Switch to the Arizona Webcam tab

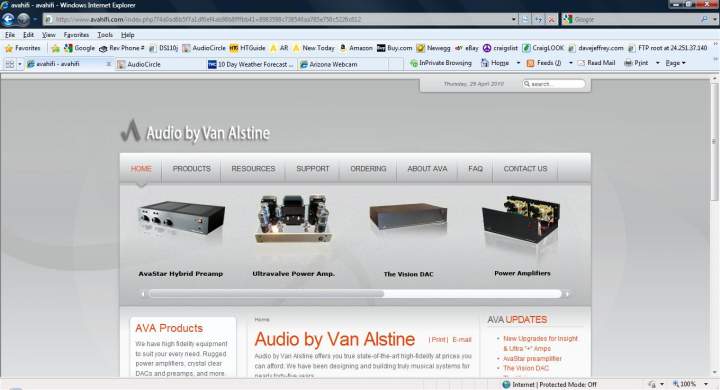[x=343, y=64]
